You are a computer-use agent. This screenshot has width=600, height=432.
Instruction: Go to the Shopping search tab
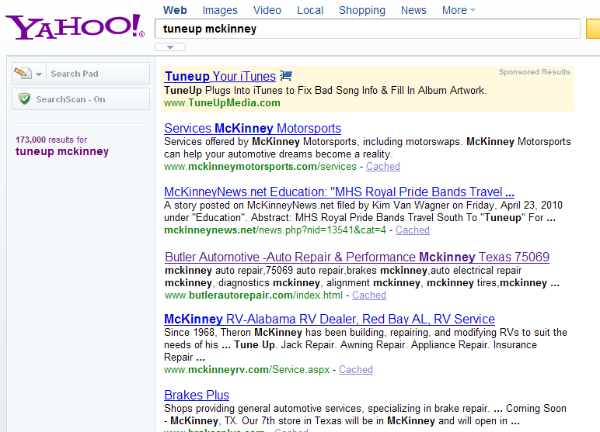tap(361, 10)
